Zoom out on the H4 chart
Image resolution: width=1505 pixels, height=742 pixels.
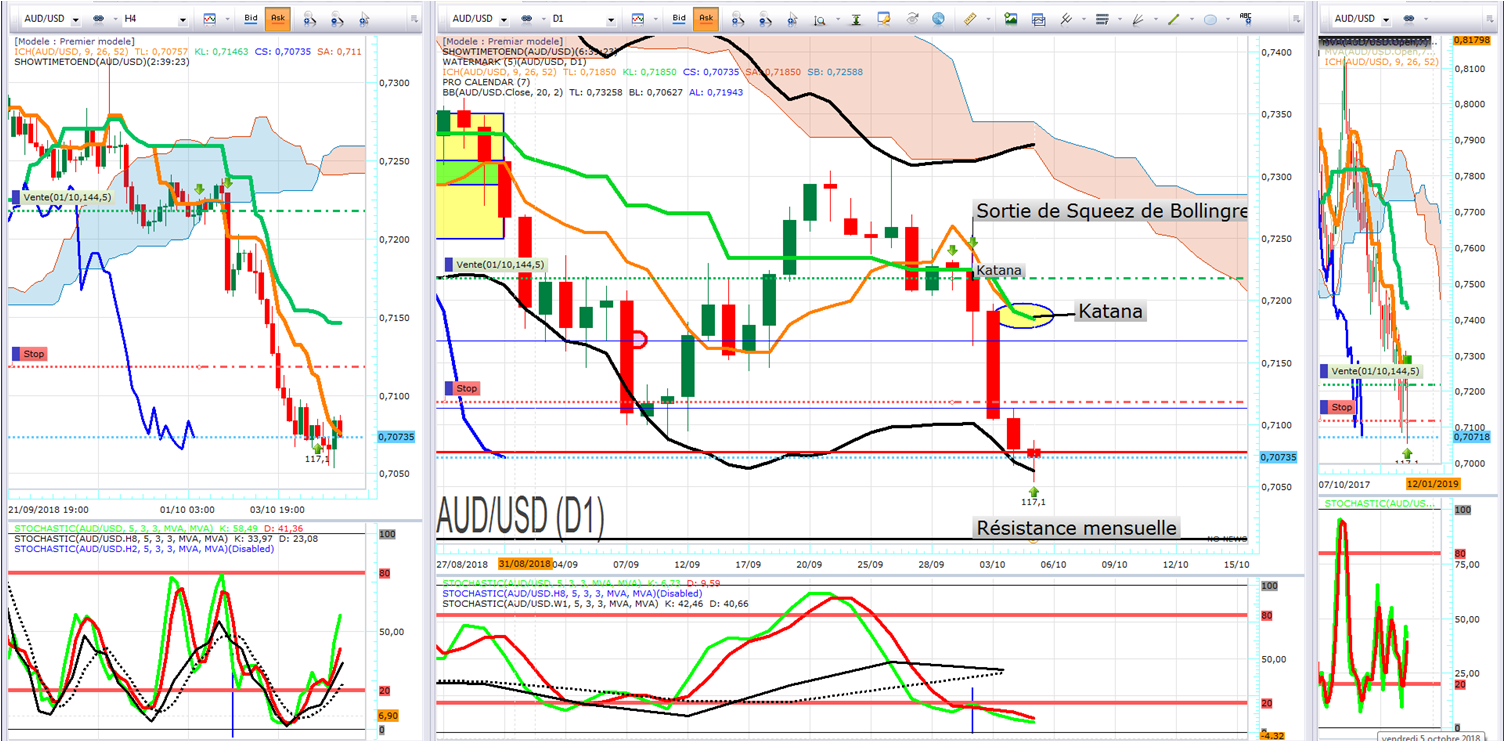(338, 19)
